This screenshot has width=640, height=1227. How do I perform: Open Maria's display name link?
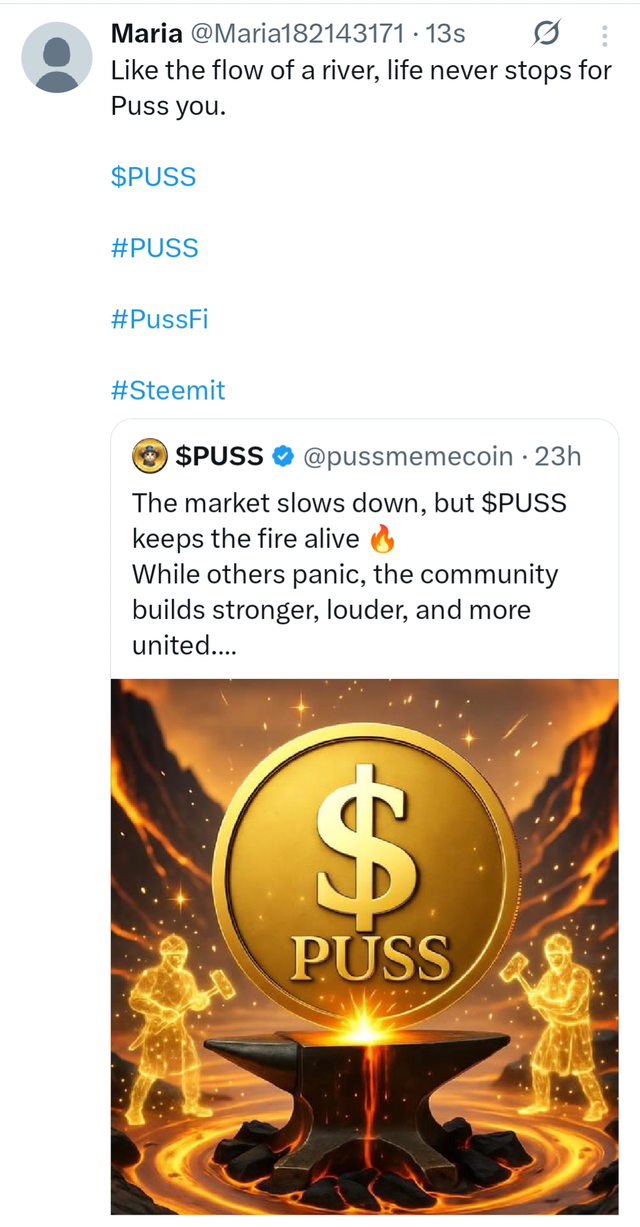(x=146, y=34)
